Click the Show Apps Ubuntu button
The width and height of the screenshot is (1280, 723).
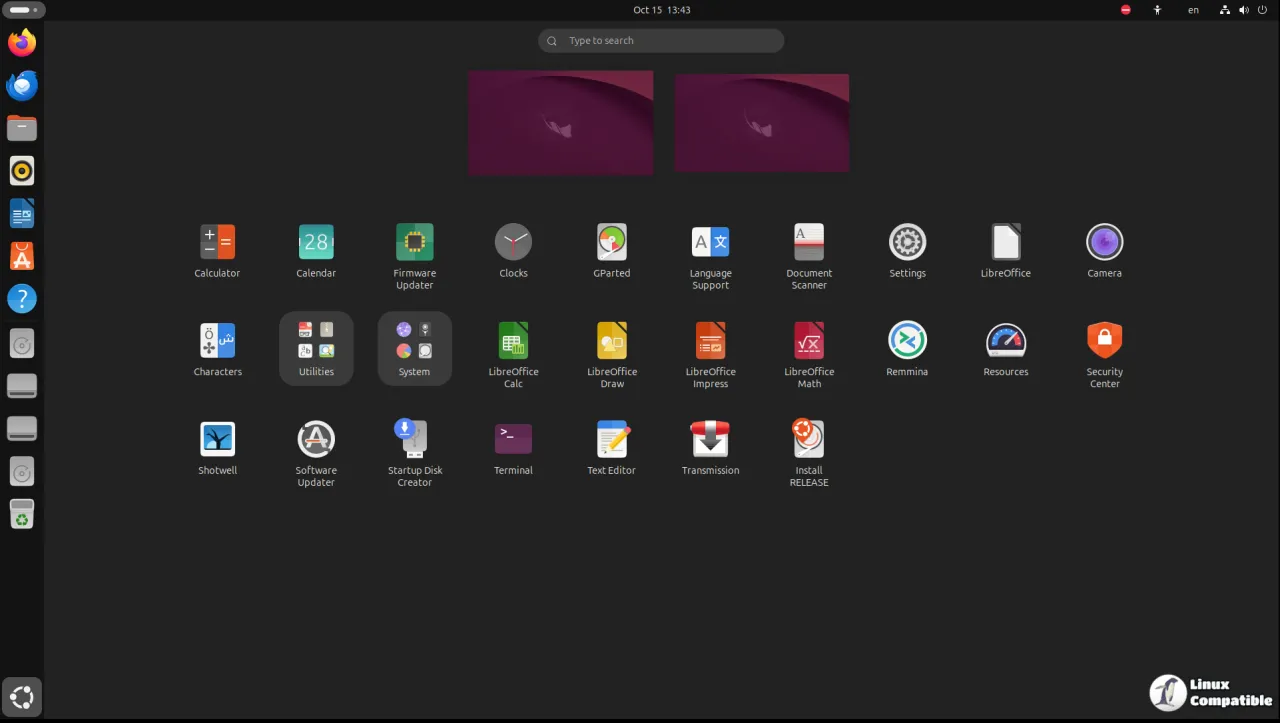click(x=22, y=697)
